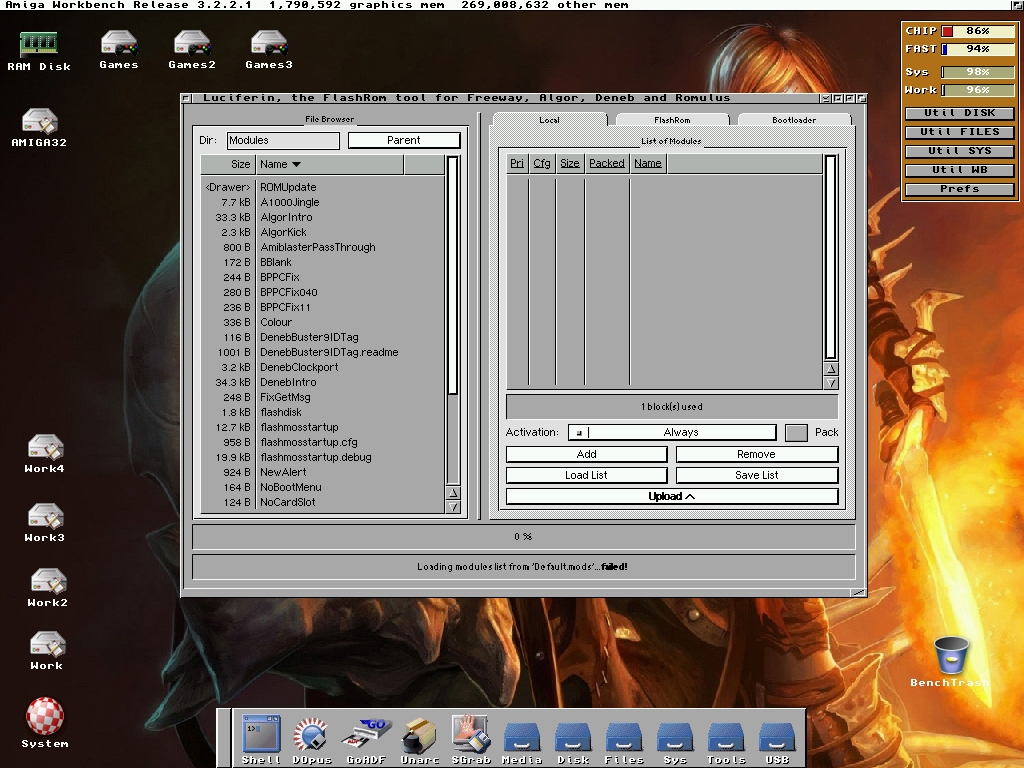Viewport: 1024px width, 768px height.
Task: Open the Games2 drive icon
Action: [191, 50]
